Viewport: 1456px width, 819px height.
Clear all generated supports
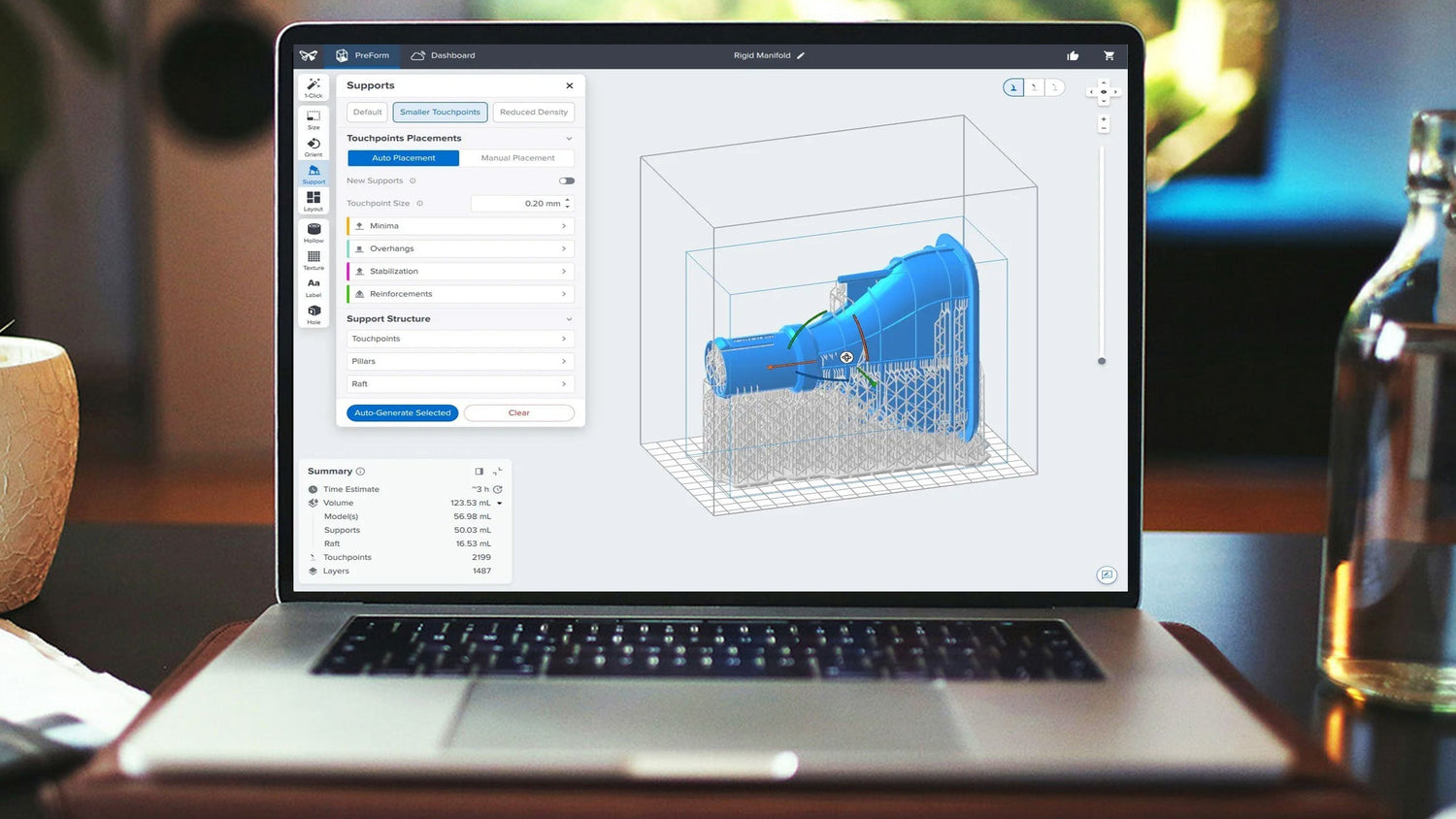(x=518, y=412)
